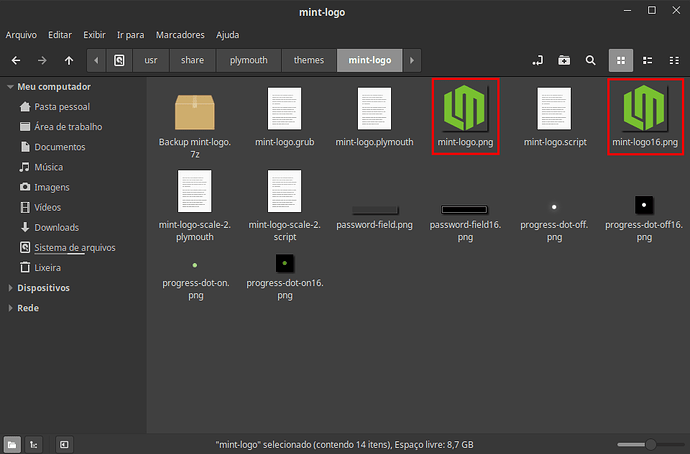Select the mint-logo-scale-2.plymouth file
Image resolution: width=690 pixels, height=454 pixels.
coord(195,191)
